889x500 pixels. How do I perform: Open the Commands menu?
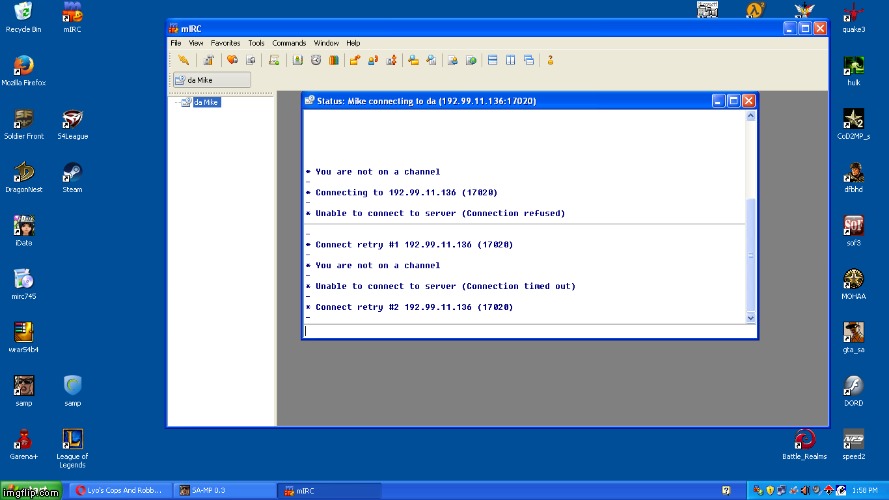[289, 43]
